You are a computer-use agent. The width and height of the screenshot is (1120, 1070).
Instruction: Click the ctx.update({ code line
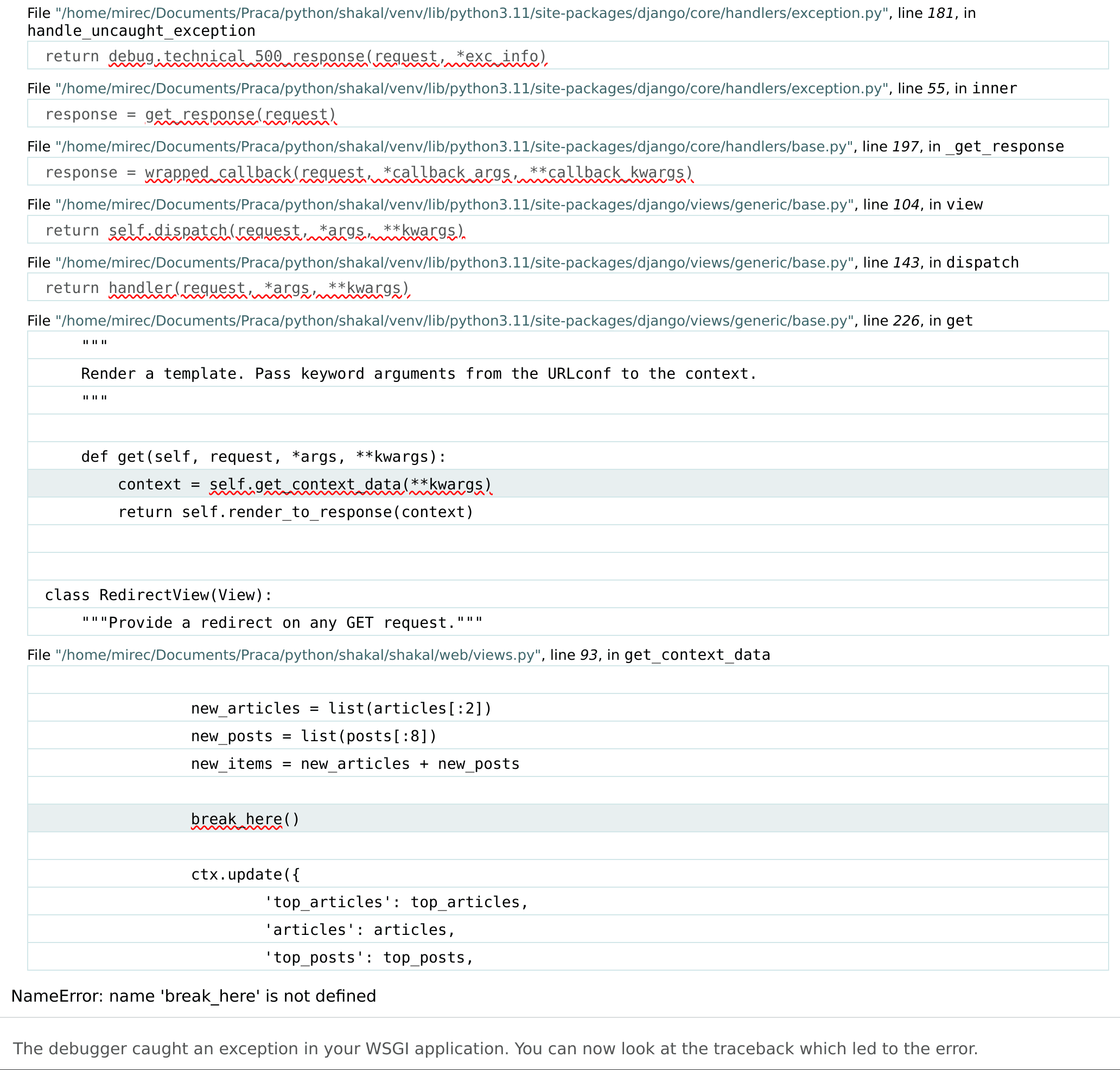click(x=245, y=874)
